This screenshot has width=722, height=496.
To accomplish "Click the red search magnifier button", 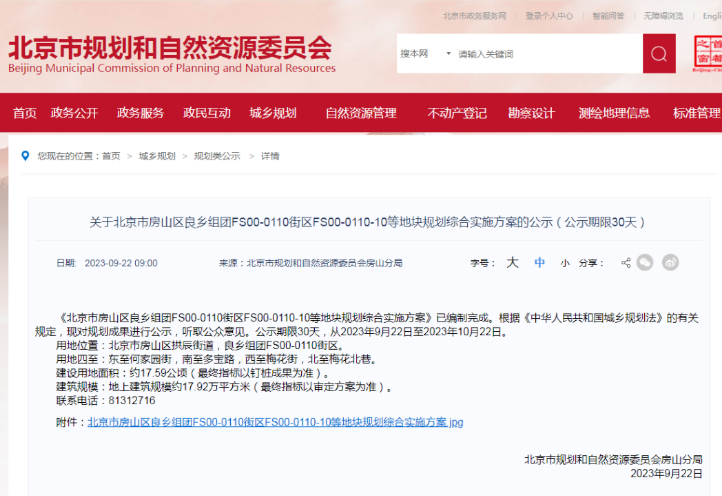I will [659, 53].
